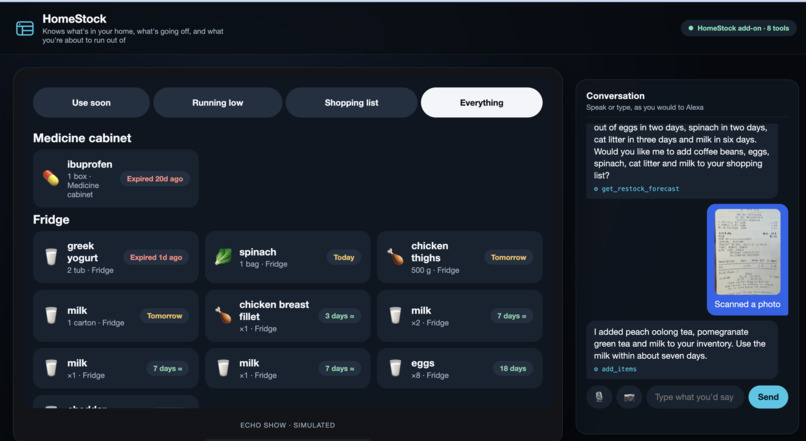The width and height of the screenshot is (806, 441).
Task: Send the typed message
Action: tap(768, 397)
